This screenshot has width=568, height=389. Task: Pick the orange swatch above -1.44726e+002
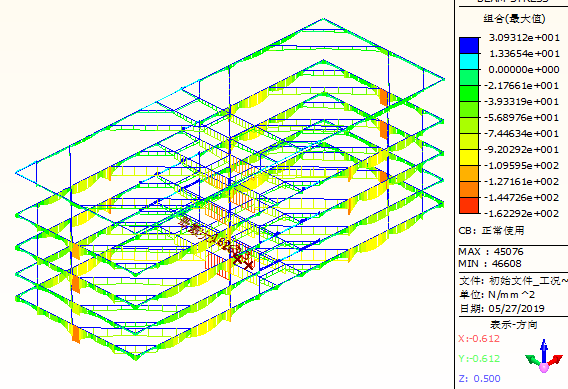pyautogui.click(x=469, y=189)
